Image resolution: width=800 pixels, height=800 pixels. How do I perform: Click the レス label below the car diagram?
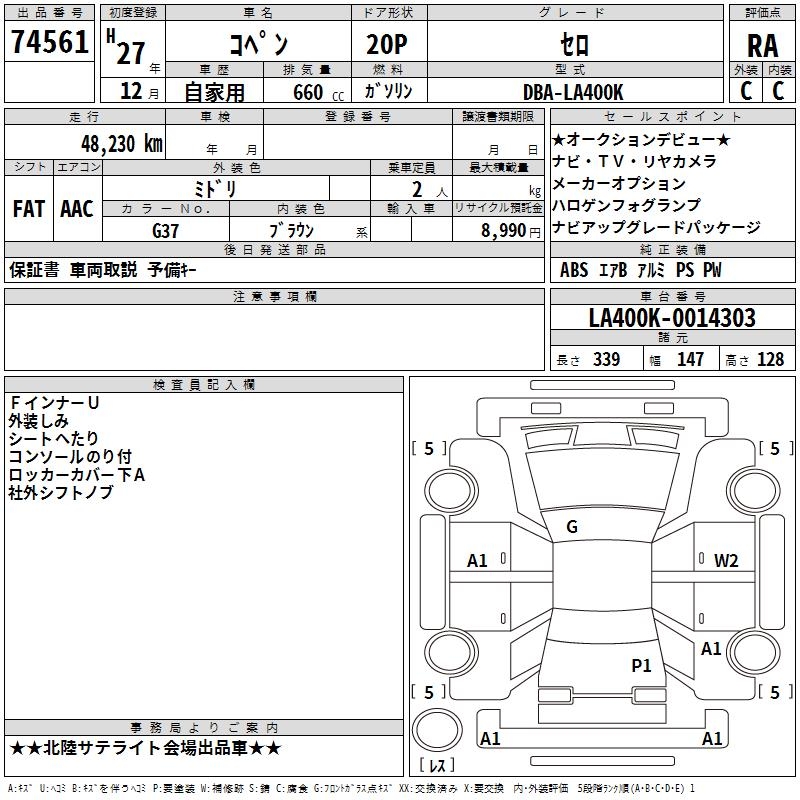coord(435,767)
